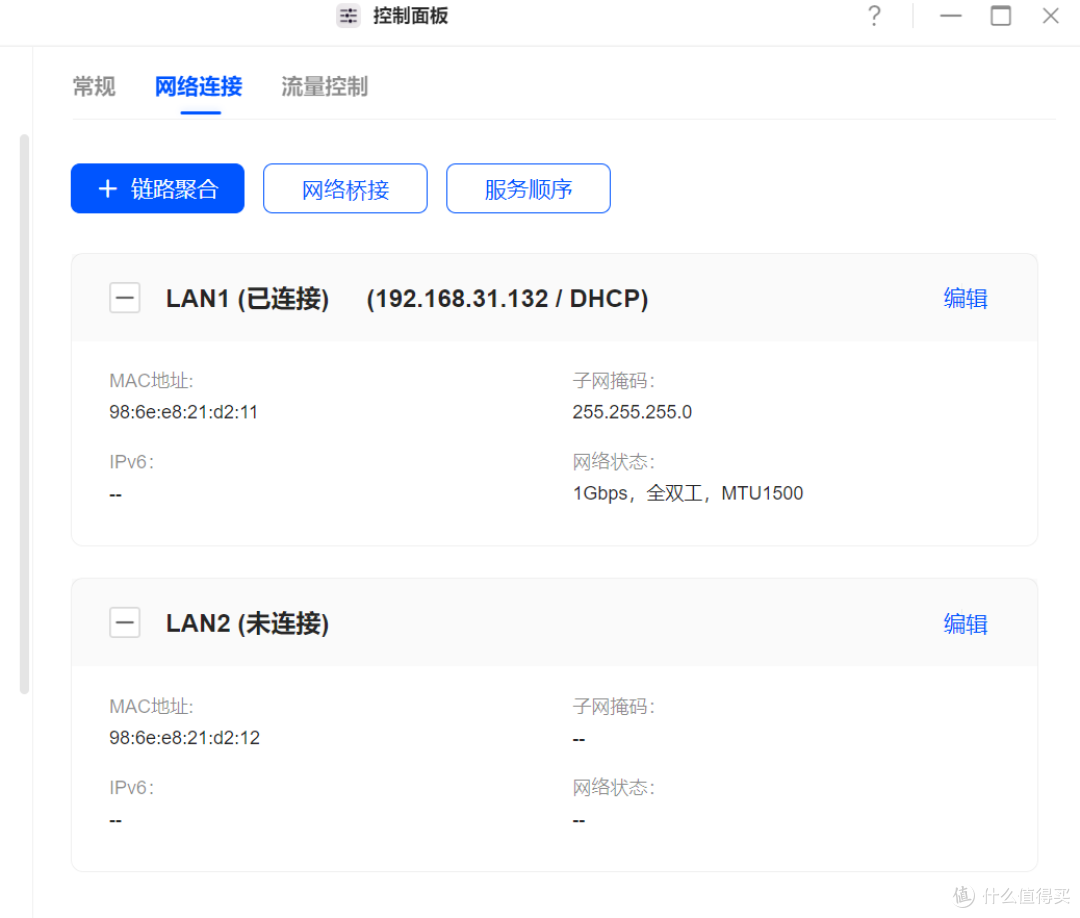Click the left vertical scrollbar
Screen dimensions: 1080x918
tap(25, 413)
